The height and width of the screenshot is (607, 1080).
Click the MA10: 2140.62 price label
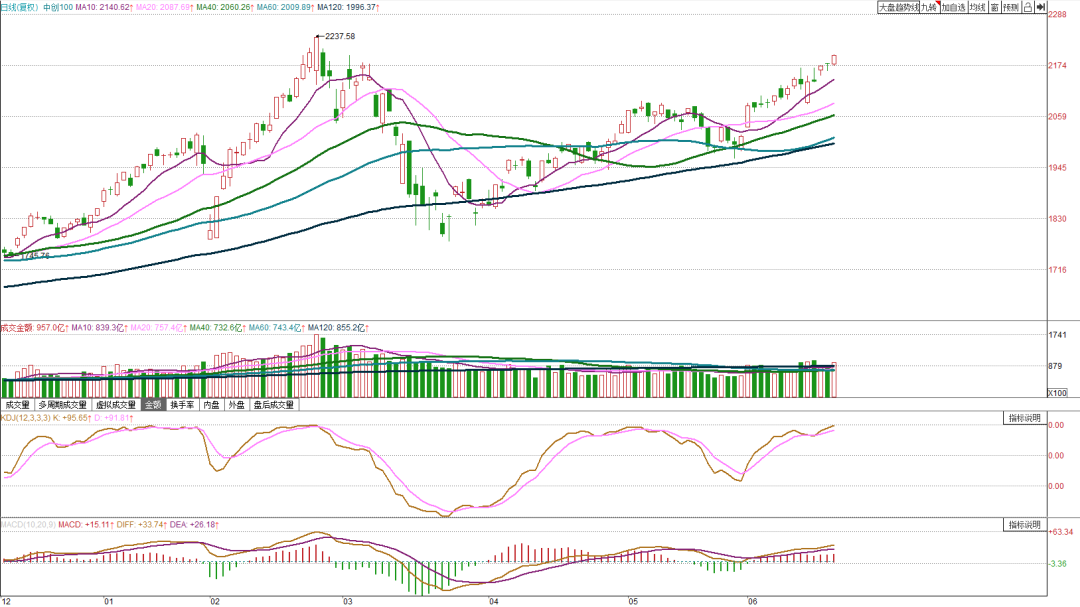pyautogui.click(x=103, y=7)
